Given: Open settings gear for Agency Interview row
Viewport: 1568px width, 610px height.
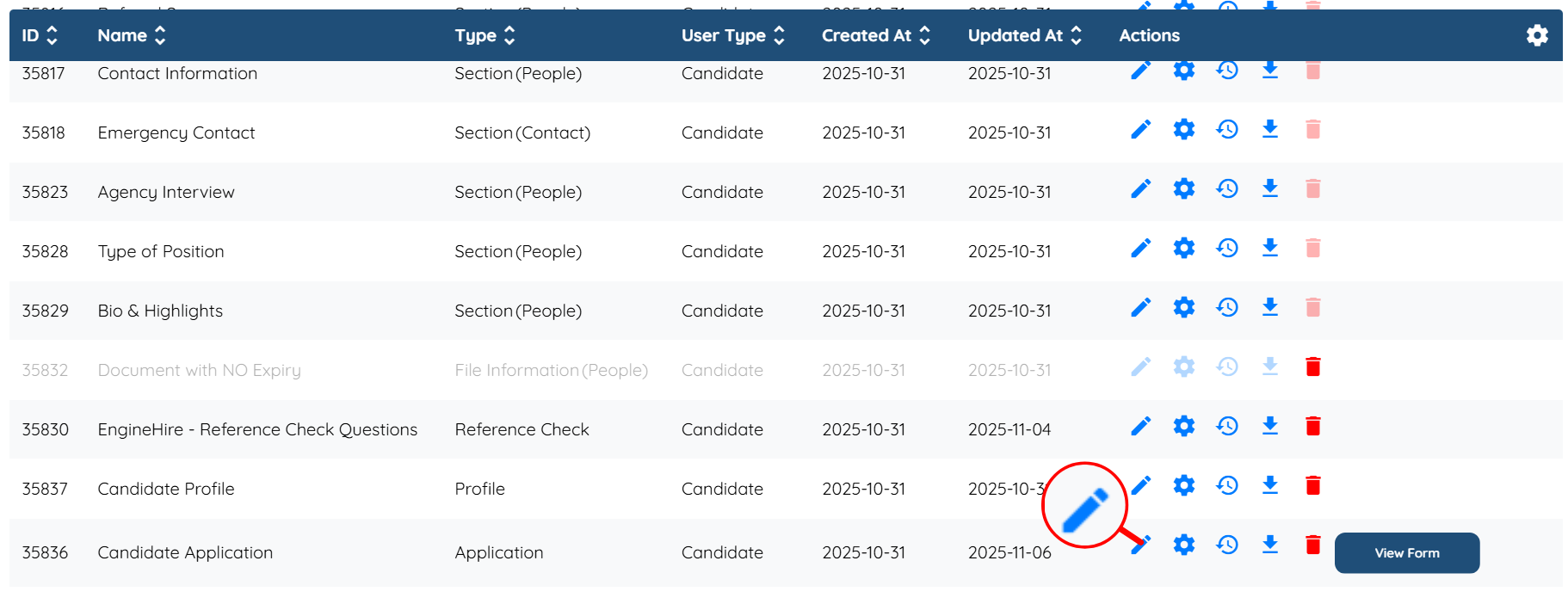Looking at the screenshot, I should click(1184, 188).
